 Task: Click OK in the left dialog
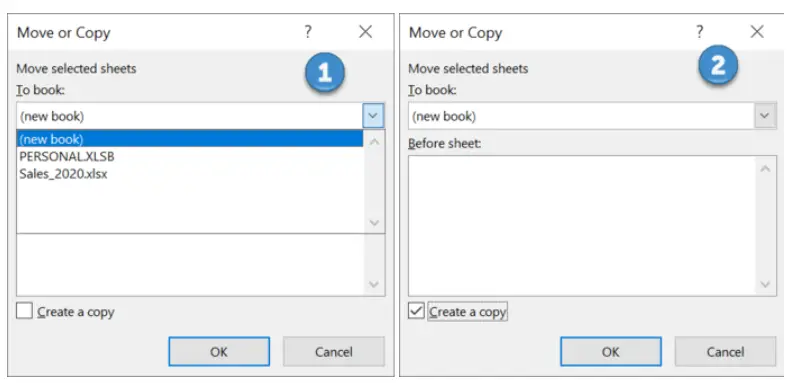coord(219,352)
